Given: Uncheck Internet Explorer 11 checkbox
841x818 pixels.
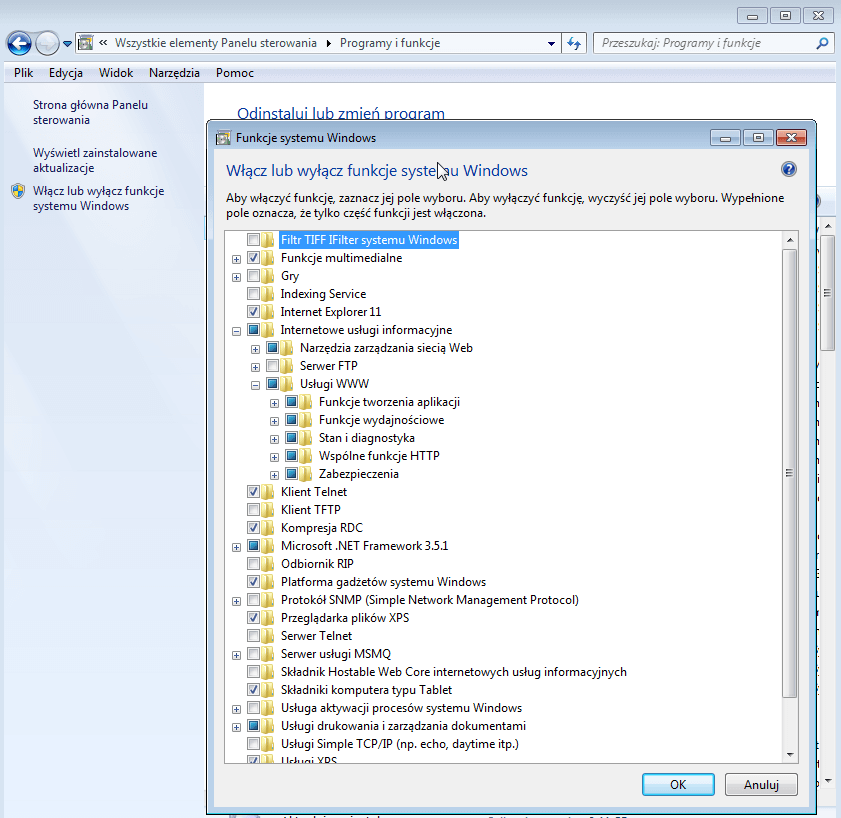Looking at the screenshot, I should (x=253, y=312).
